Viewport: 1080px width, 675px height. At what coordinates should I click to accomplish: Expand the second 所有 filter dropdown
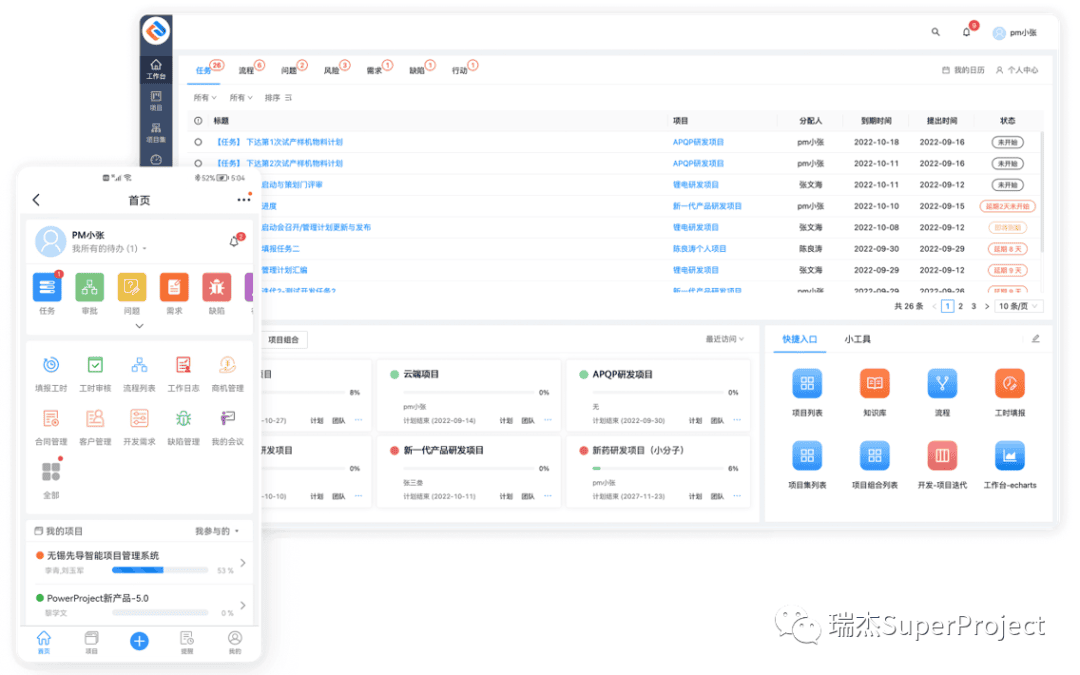[241, 98]
